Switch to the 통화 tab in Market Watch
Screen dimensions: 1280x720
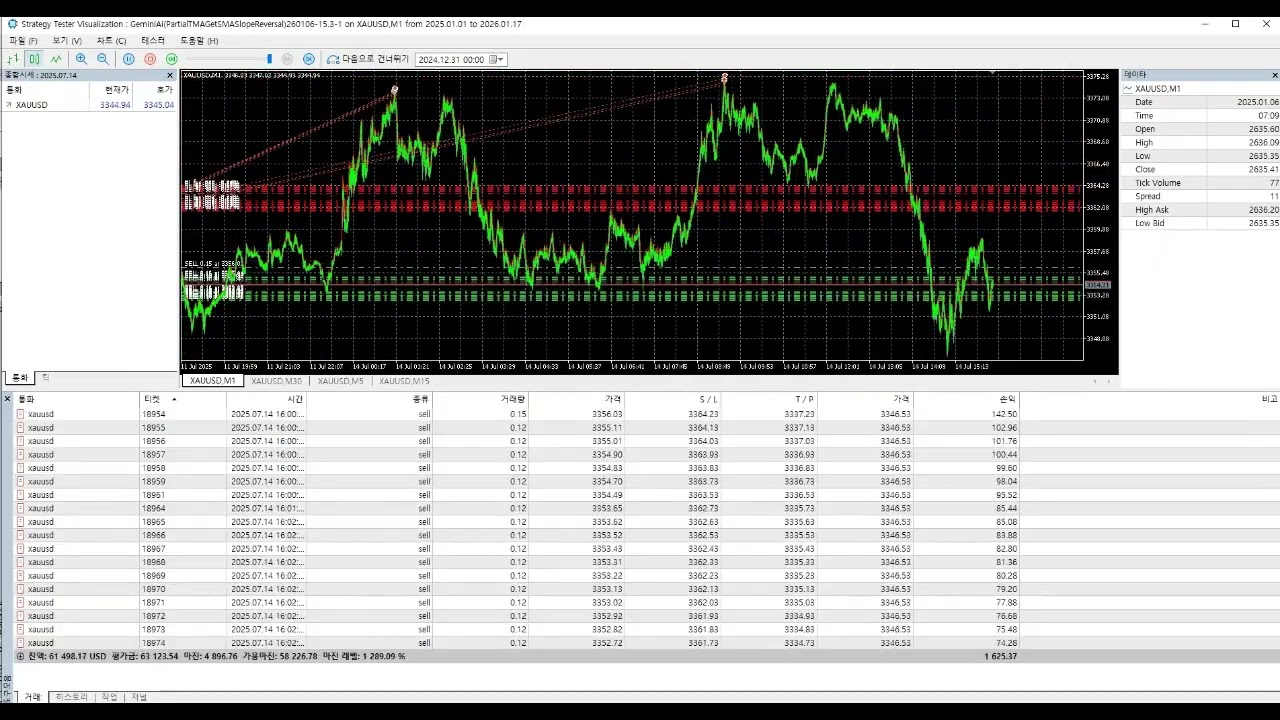coord(19,378)
